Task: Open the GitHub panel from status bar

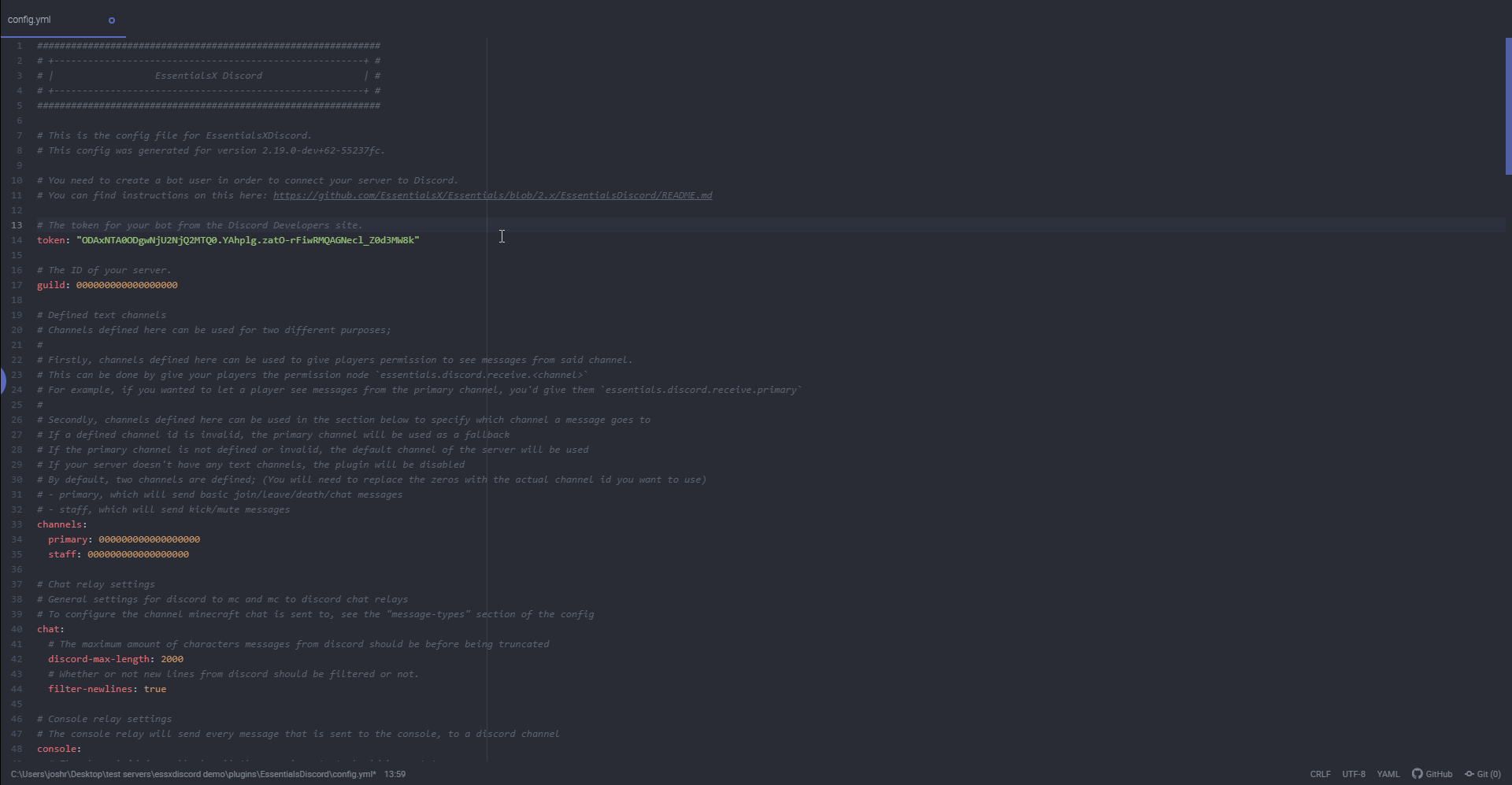Action: click(1432, 774)
